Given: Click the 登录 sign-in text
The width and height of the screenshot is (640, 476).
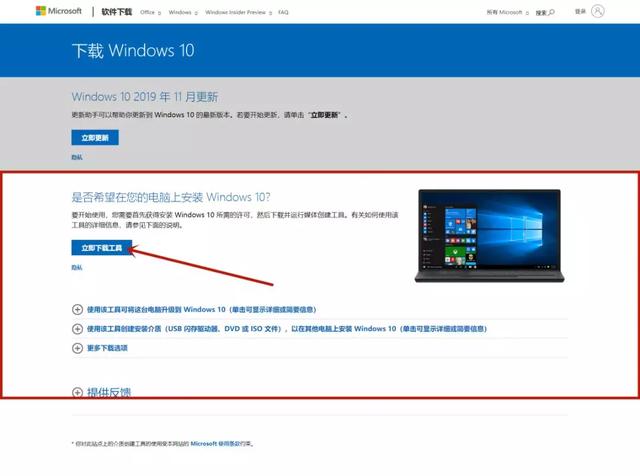Looking at the screenshot, I should (580, 11).
